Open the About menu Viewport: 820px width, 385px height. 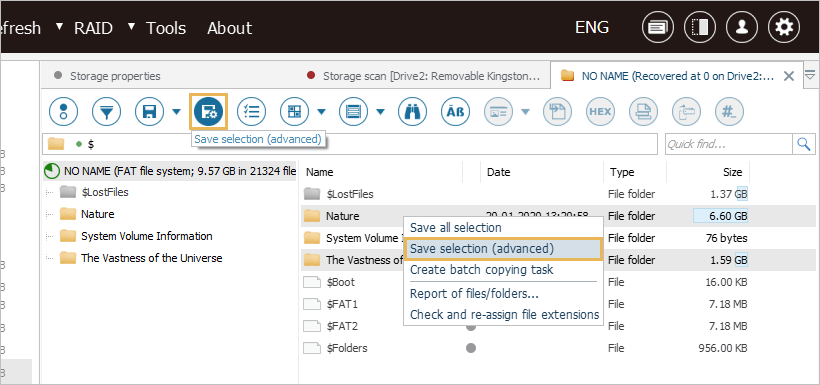point(230,28)
